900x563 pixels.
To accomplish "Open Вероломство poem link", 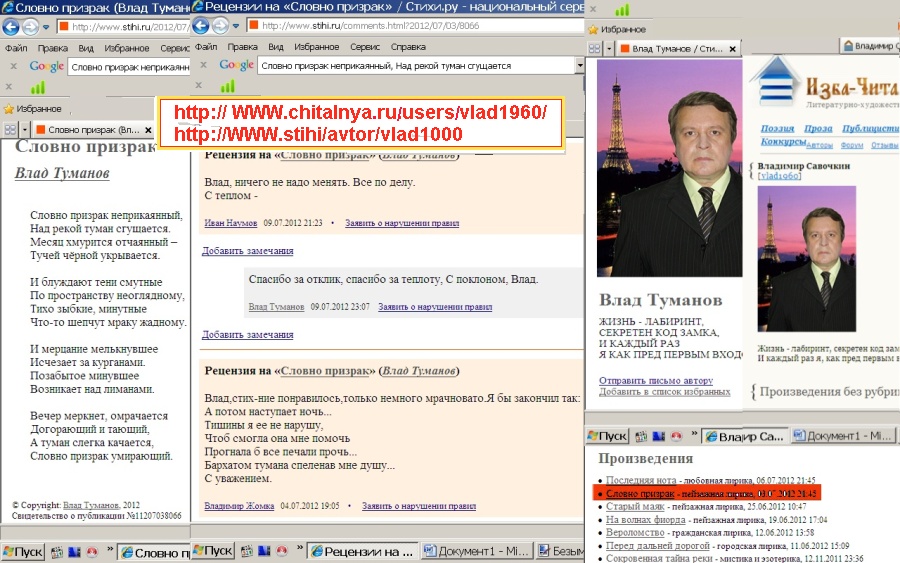I will 635,532.
